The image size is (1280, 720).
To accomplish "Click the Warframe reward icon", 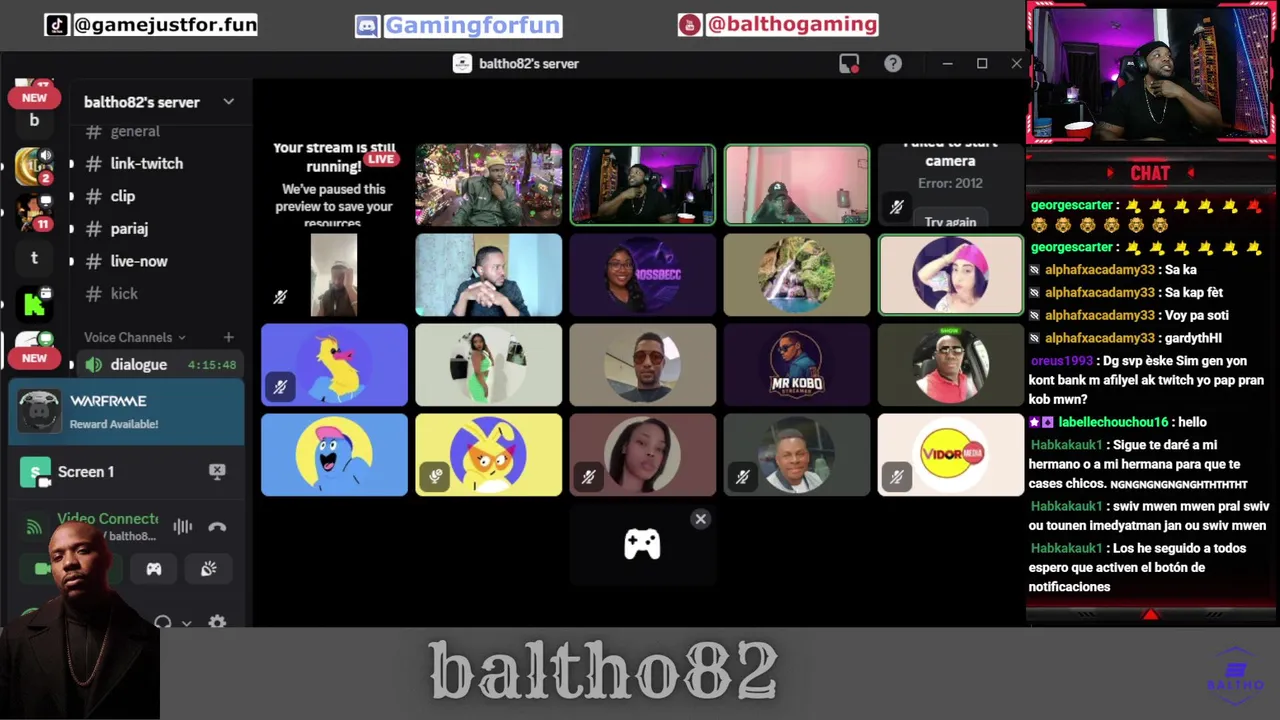I will point(39,411).
